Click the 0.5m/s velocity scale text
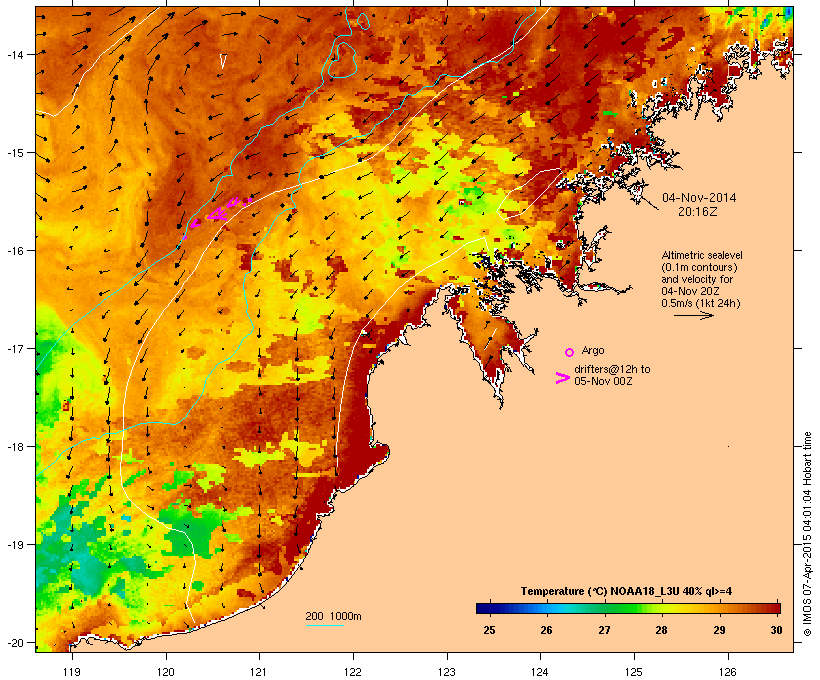 [x=700, y=303]
